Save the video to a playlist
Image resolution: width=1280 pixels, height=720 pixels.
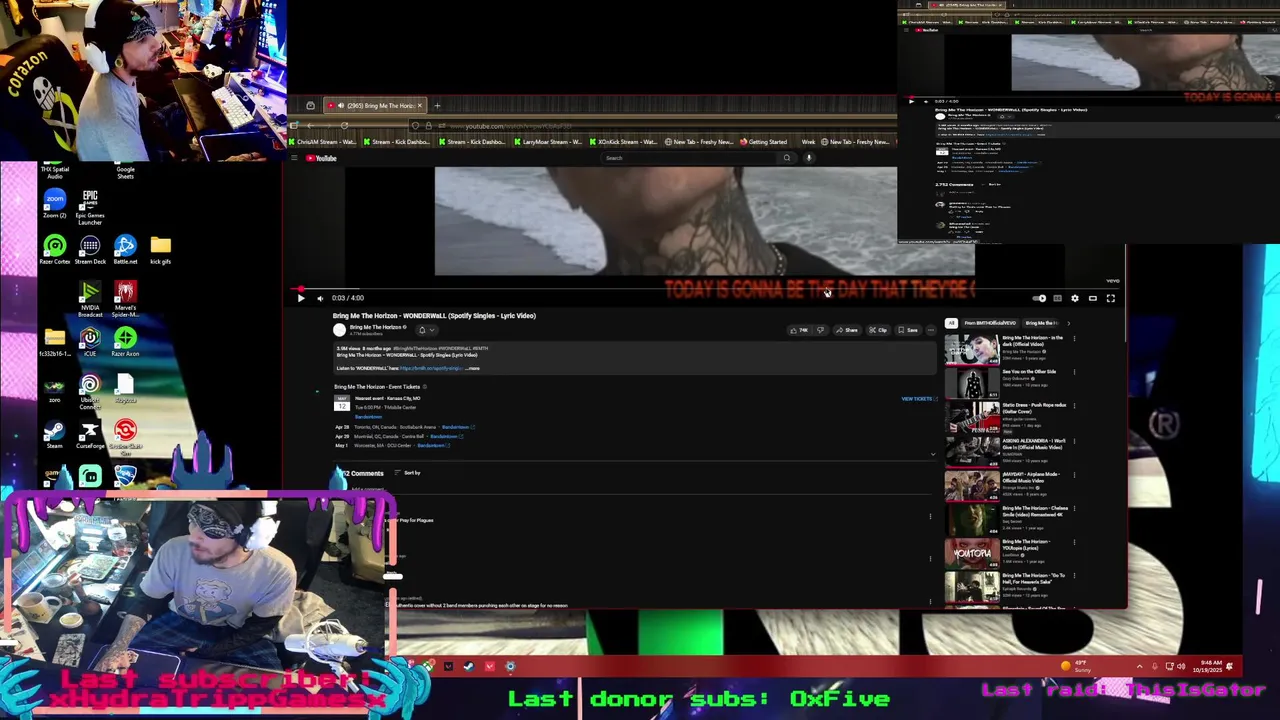pyautogui.click(x=908, y=330)
